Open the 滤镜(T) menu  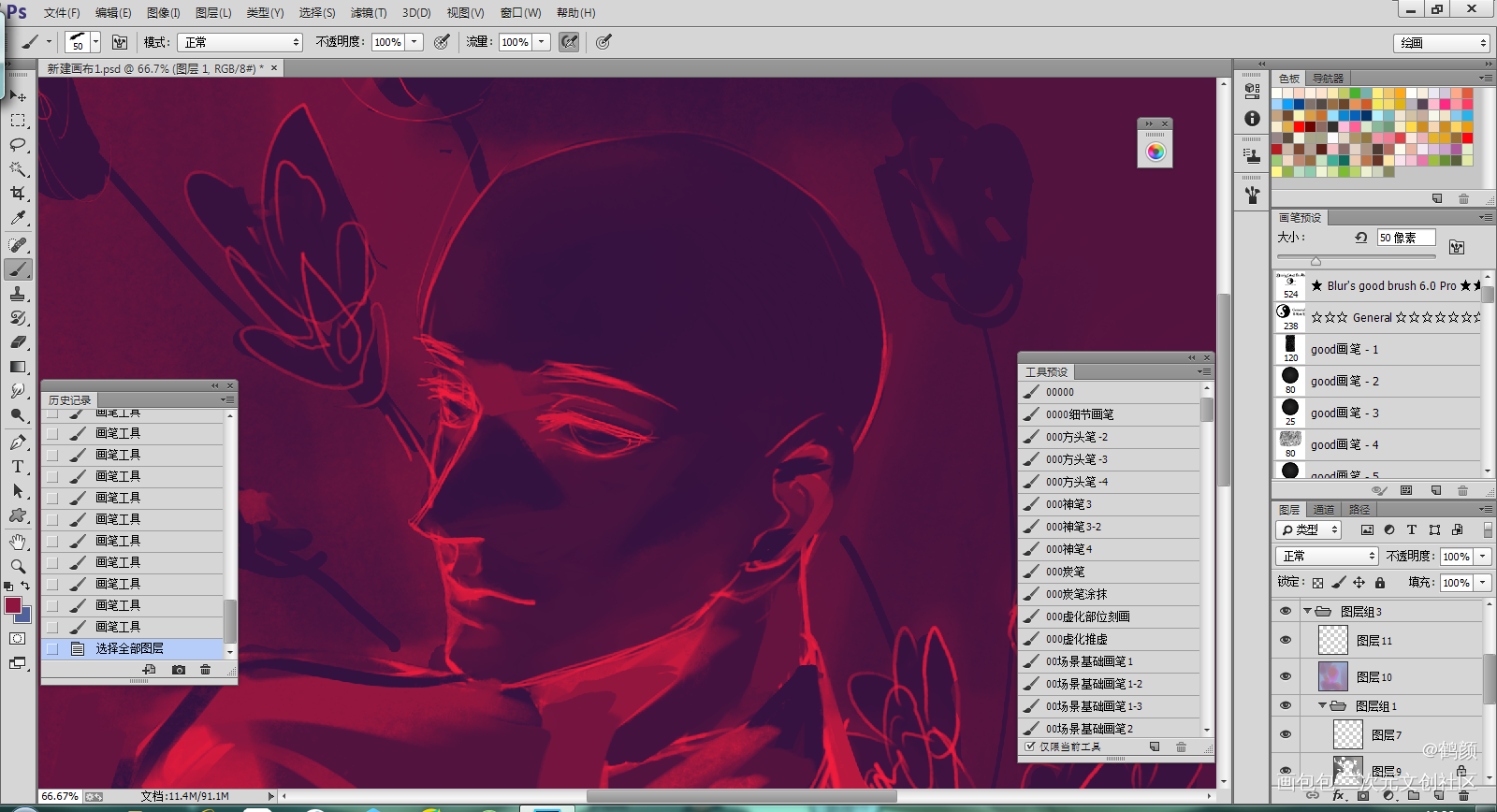coord(368,13)
